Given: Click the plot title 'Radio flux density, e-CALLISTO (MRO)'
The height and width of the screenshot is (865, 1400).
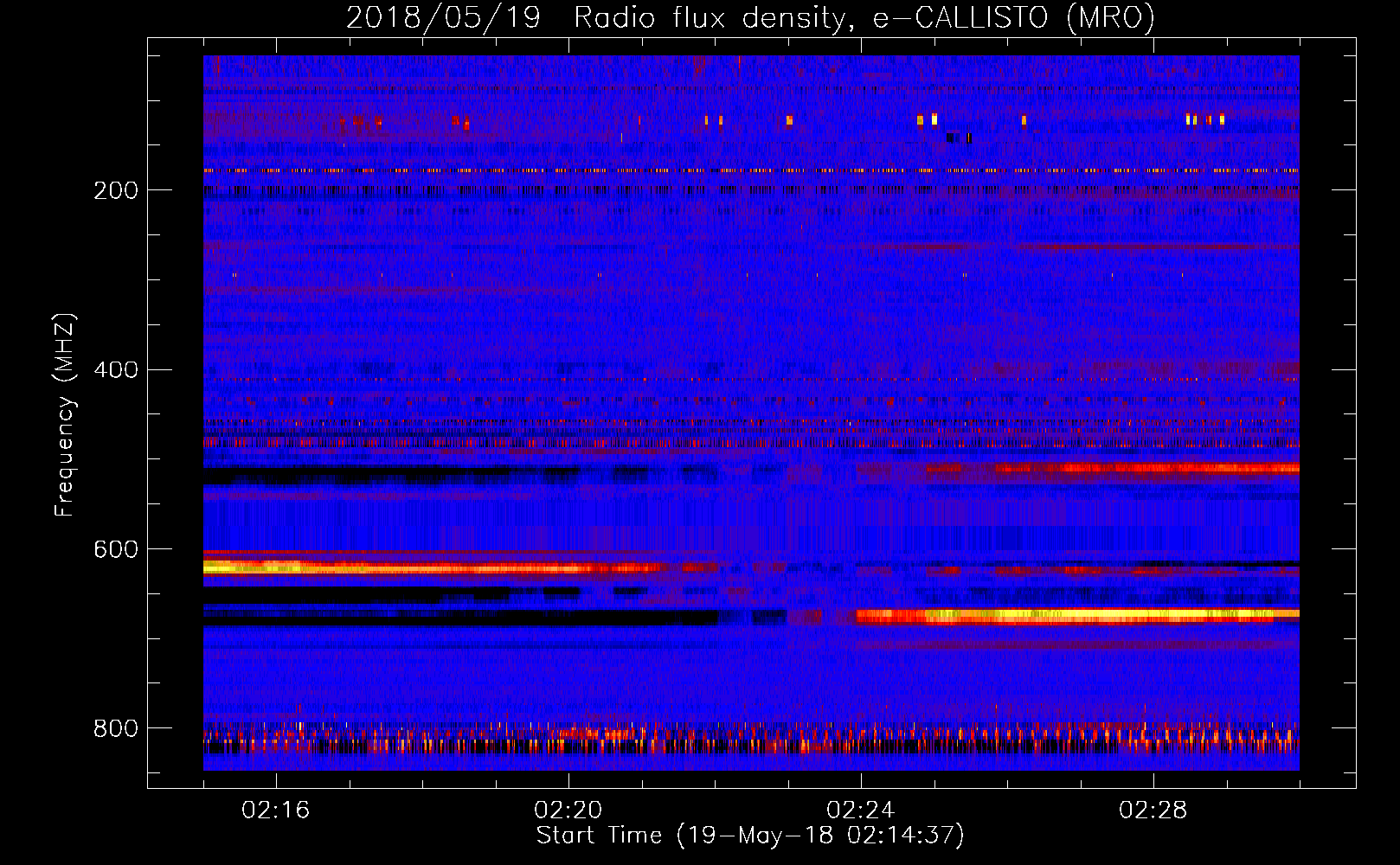Looking at the screenshot, I should (x=864, y=18).
